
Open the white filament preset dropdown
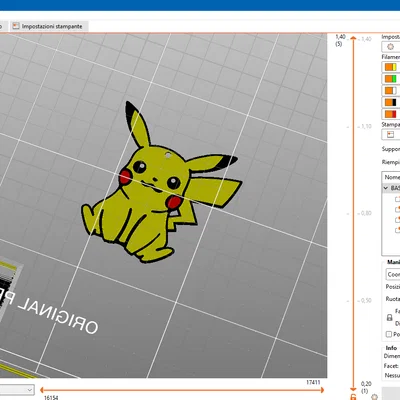(x=391, y=91)
